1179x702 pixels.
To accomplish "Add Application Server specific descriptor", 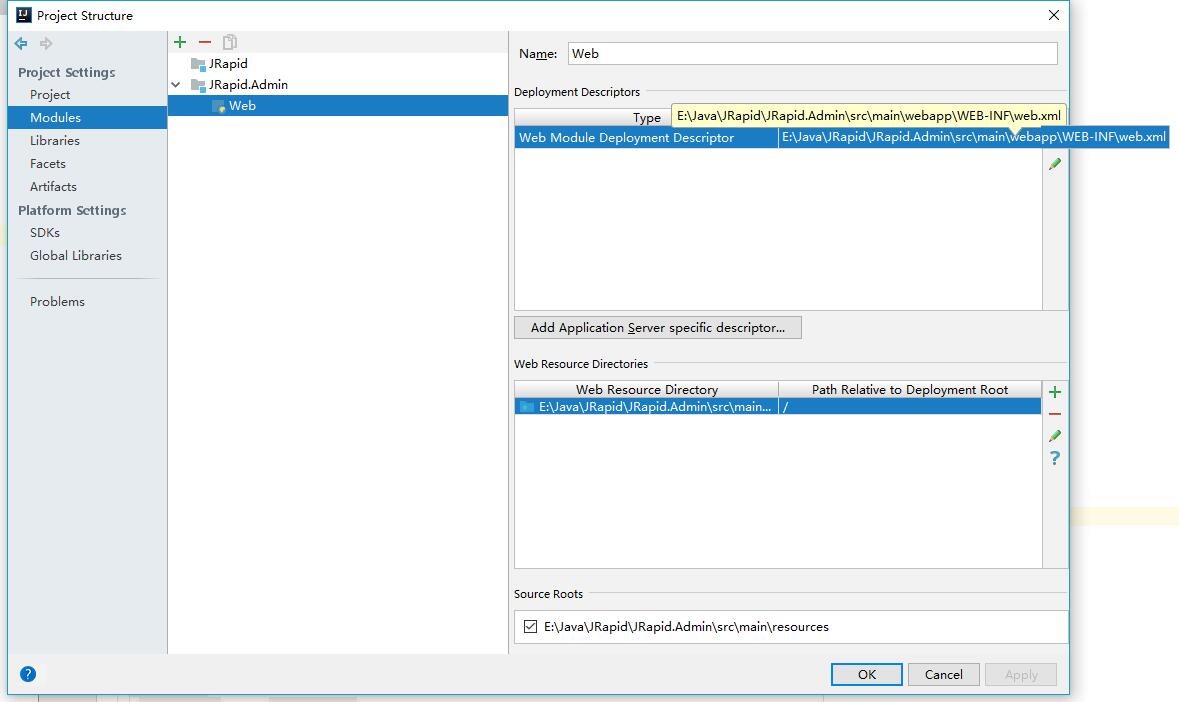I will (x=657, y=327).
